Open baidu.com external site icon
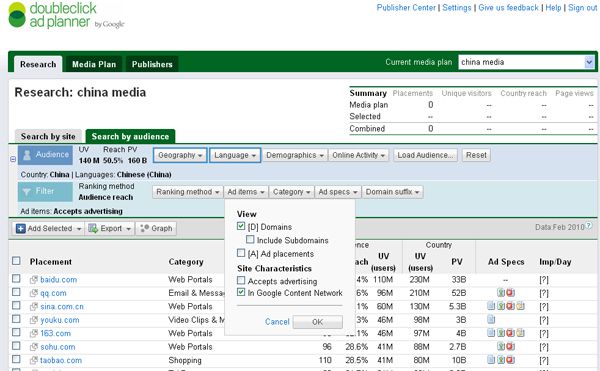Viewport: 600px width, 371px height. click(x=34, y=280)
